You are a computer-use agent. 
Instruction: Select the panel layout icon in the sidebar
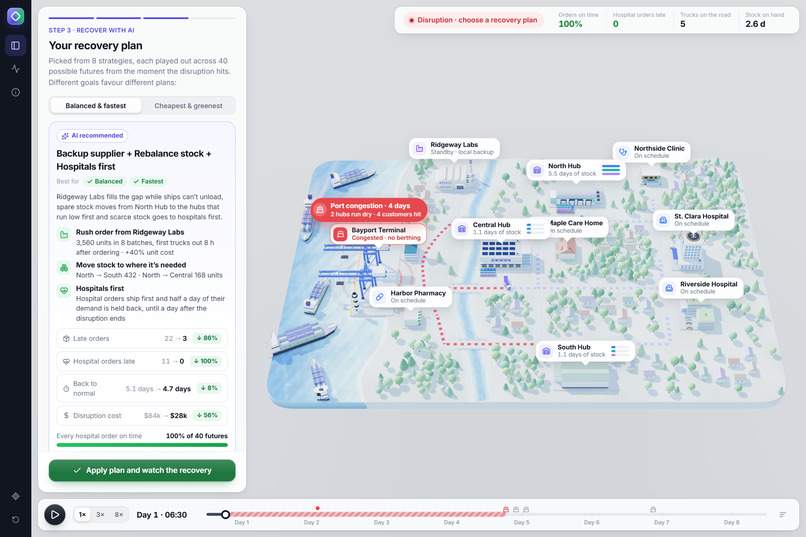pos(15,46)
